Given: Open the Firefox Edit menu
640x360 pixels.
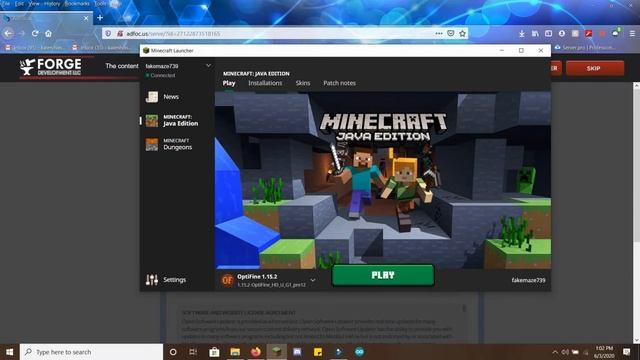Looking at the screenshot, I should [19, 3].
